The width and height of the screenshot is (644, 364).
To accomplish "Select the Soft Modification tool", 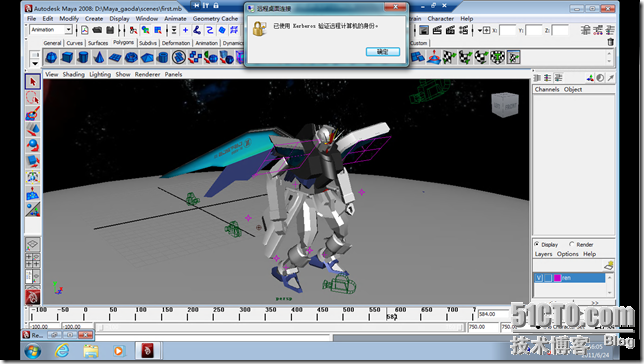I will tap(33, 193).
